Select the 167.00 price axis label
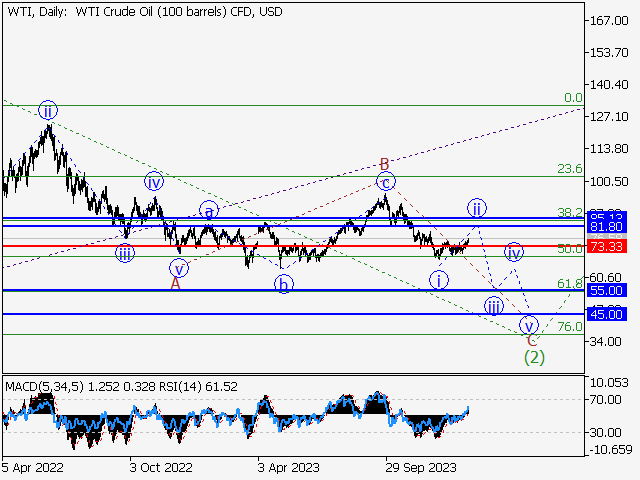 click(609, 20)
